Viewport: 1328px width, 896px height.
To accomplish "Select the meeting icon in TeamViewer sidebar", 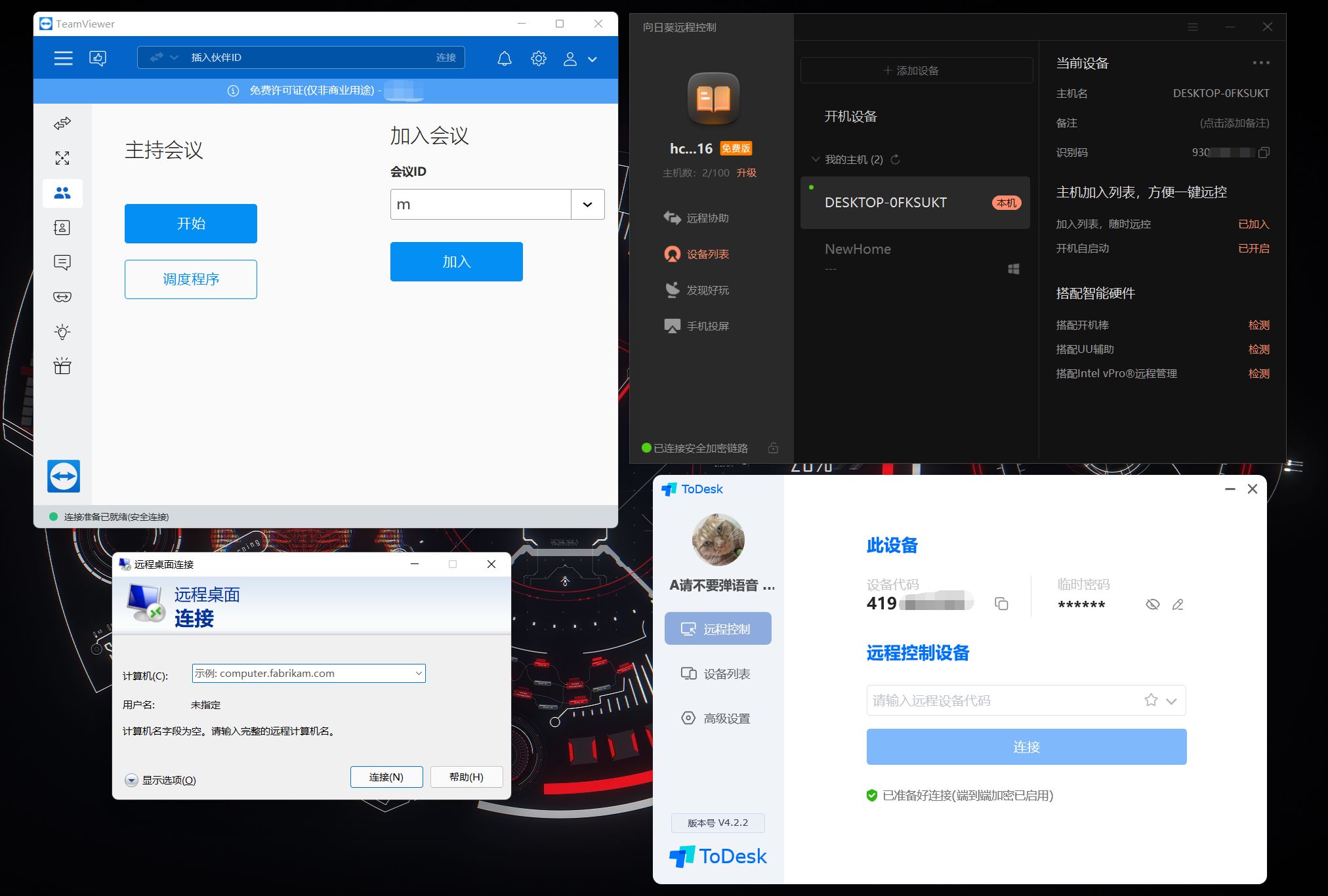I will coord(62,193).
